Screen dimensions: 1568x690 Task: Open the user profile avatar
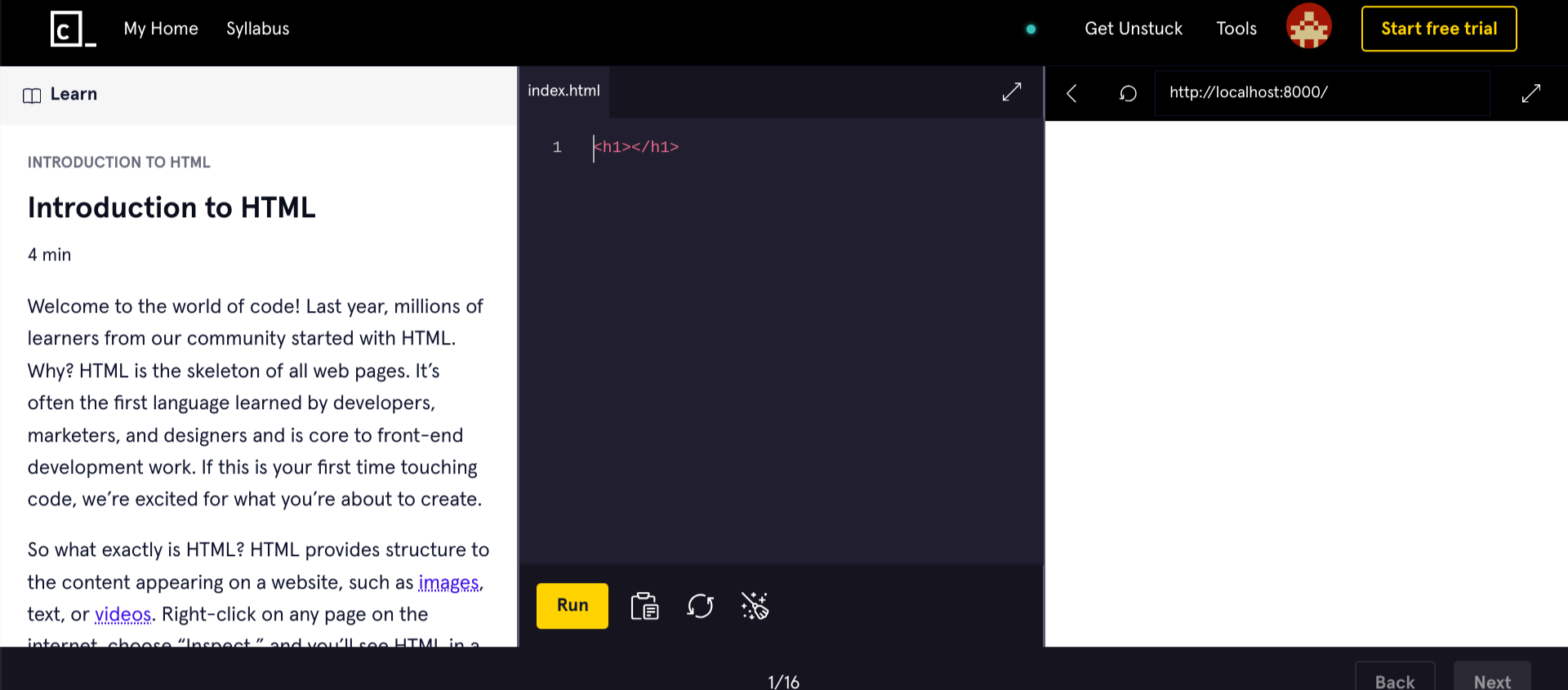tap(1308, 27)
